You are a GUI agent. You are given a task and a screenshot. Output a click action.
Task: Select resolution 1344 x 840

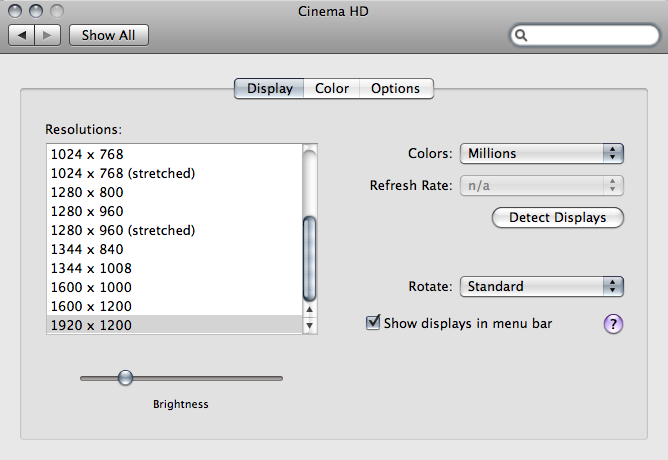pyautogui.click(x=175, y=249)
